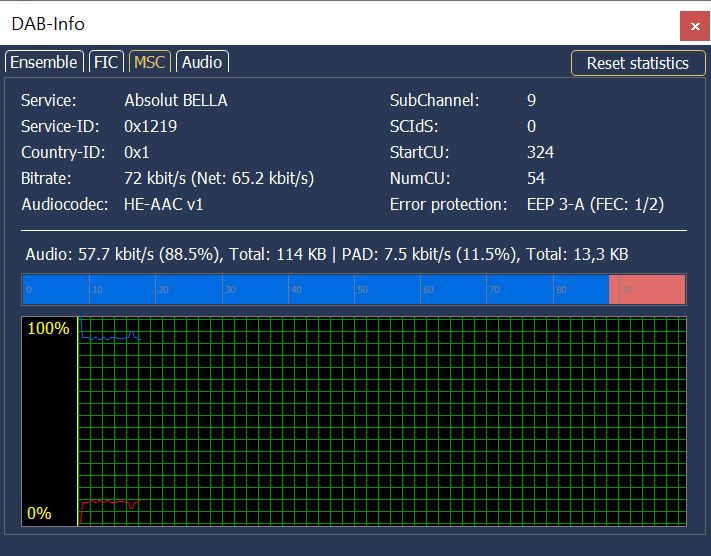Click the Audio and PAD statistics text line

[325, 255]
